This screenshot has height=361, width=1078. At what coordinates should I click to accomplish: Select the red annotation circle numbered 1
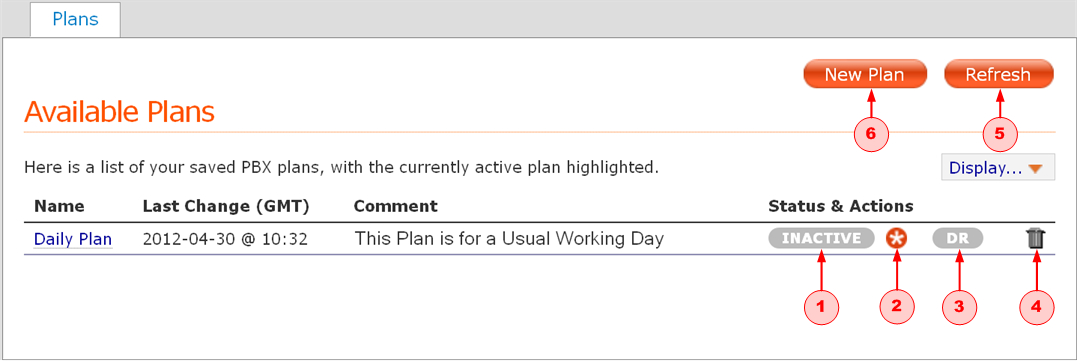point(822,306)
